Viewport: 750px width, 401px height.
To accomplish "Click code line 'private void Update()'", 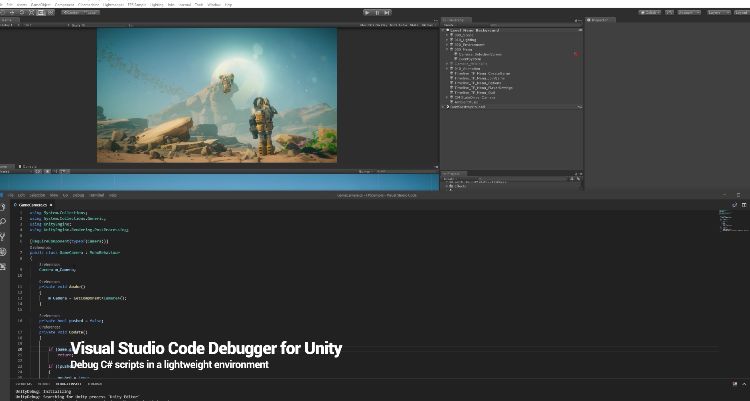I will pos(63,332).
